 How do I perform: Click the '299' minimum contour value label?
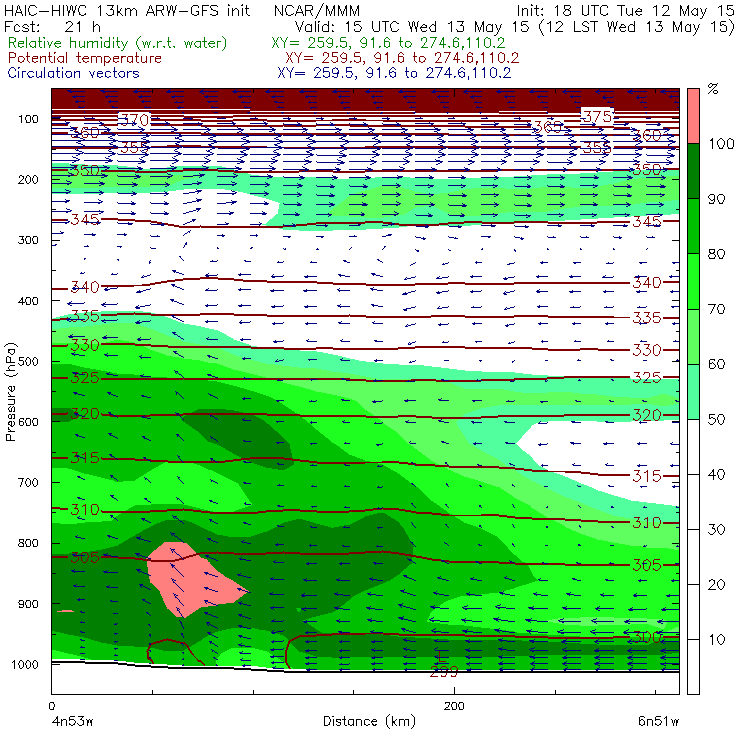click(444, 672)
